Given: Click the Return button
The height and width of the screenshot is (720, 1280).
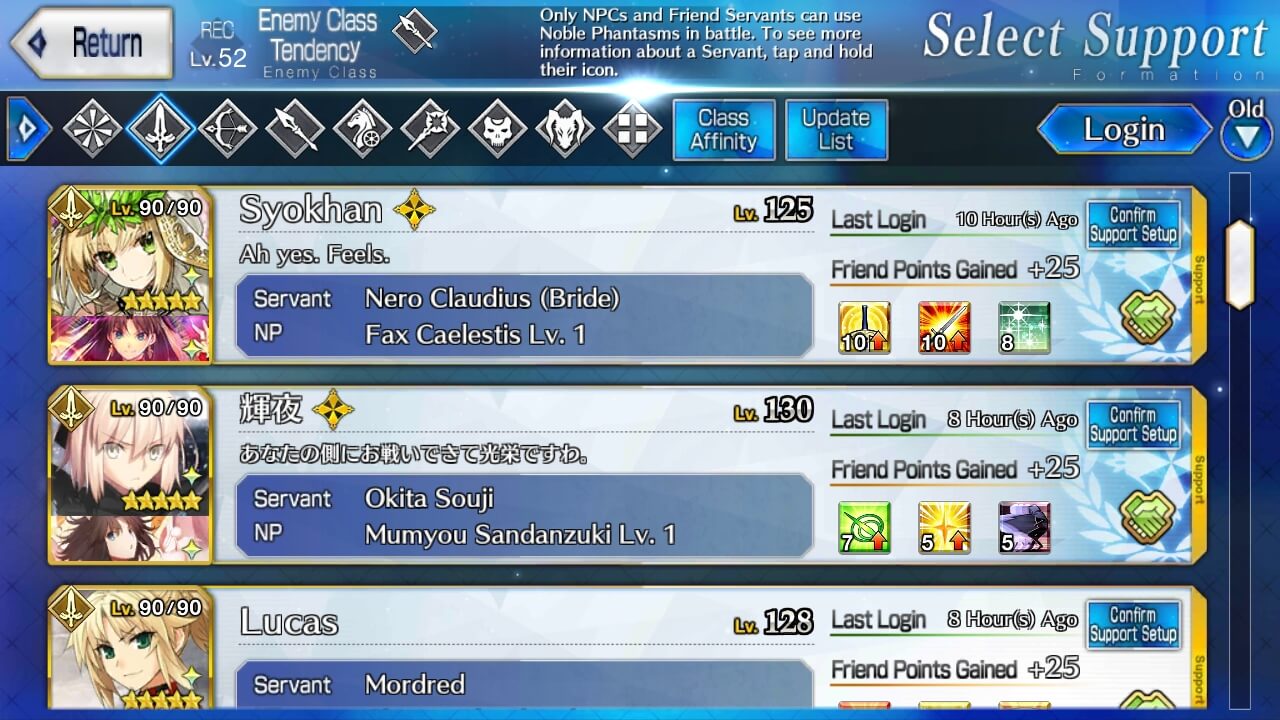Looking at the screenshot, I should (91, 43).
